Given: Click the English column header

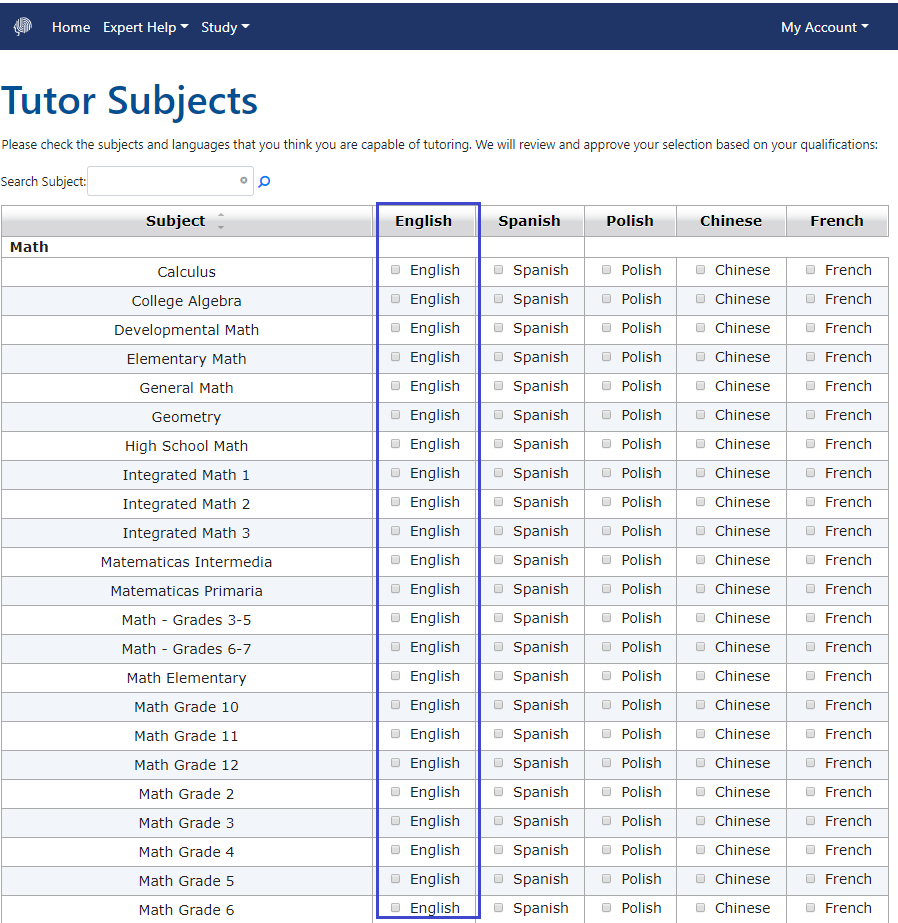Looking at the screenshot, I should pyautogui.click(x=423, y=221).
